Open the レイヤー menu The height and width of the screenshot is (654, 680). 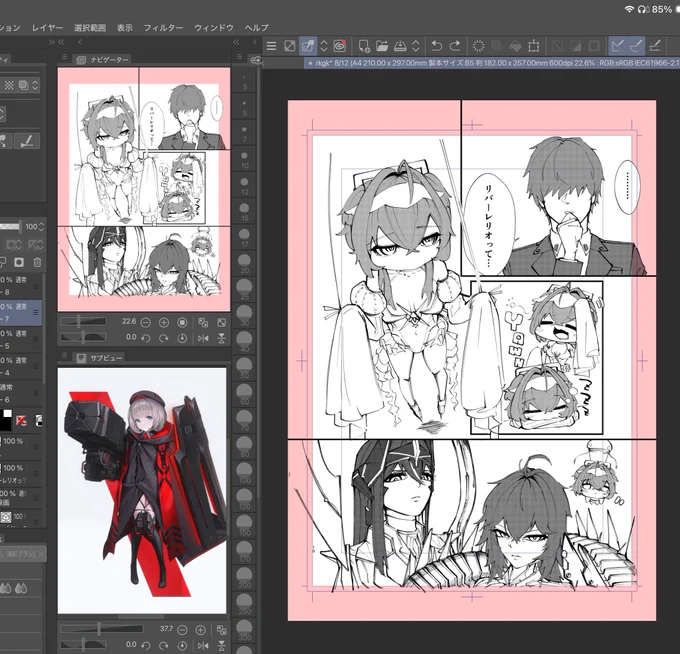[47, 27]
